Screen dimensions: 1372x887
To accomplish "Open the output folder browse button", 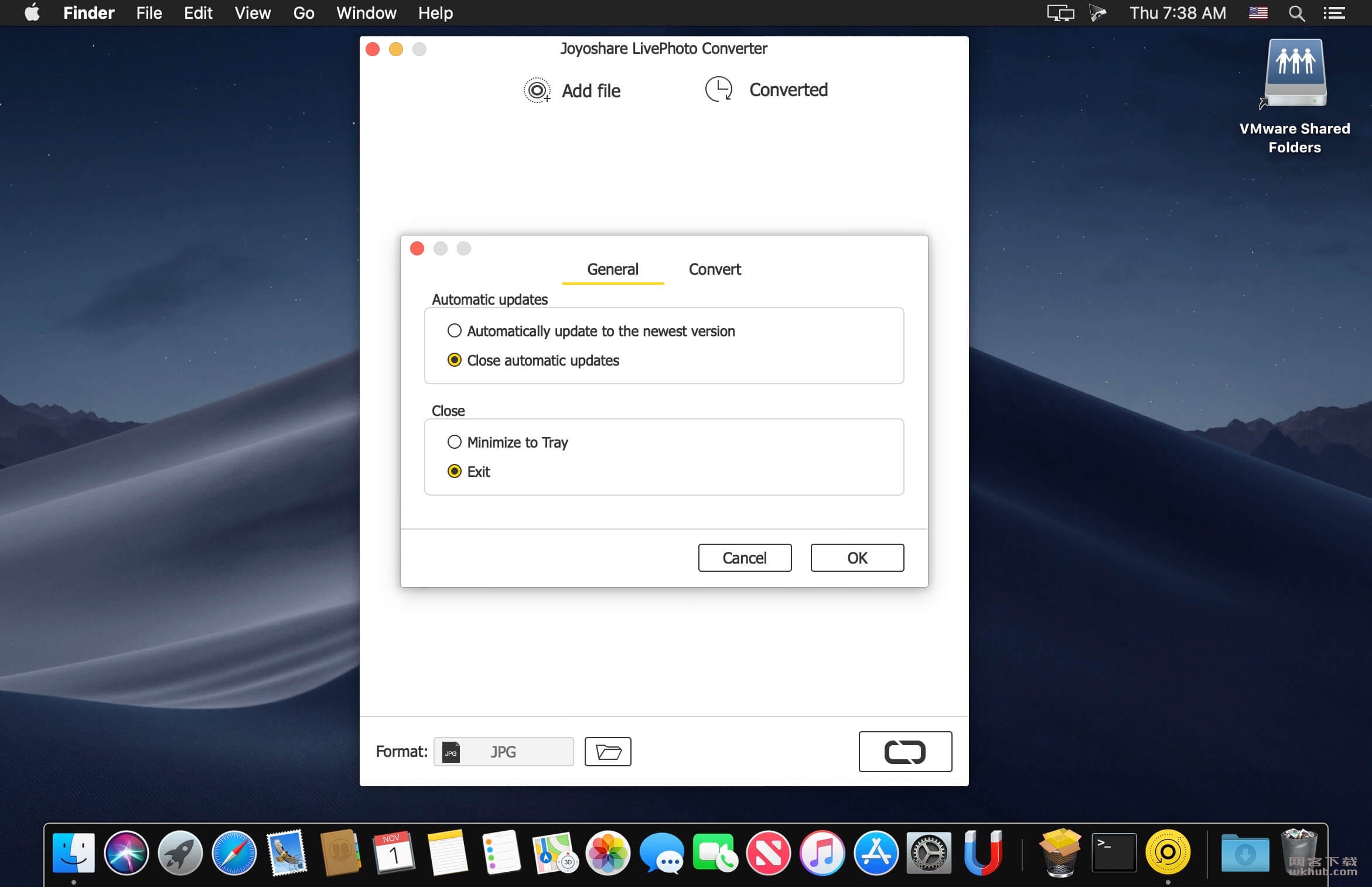I will (607, 752).
